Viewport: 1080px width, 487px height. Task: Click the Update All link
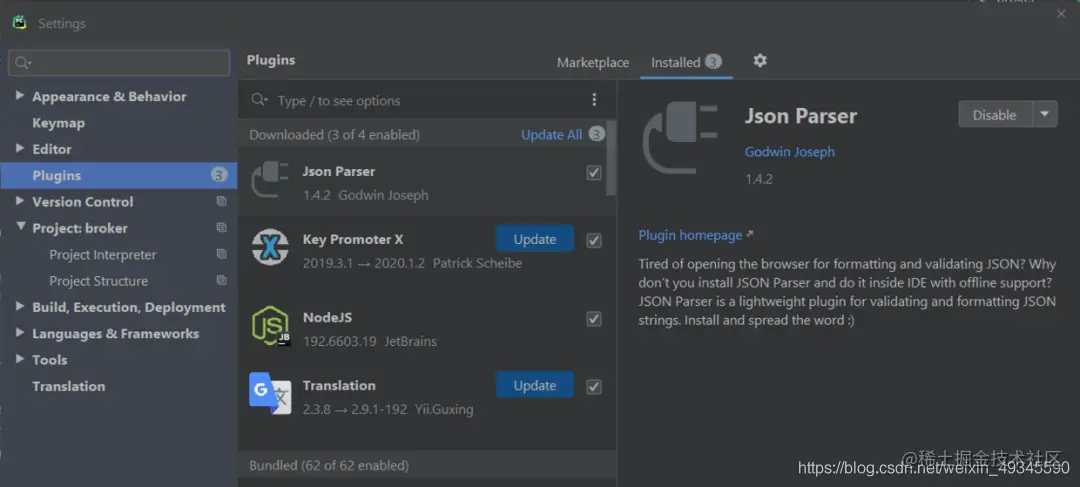click(551, 134)
